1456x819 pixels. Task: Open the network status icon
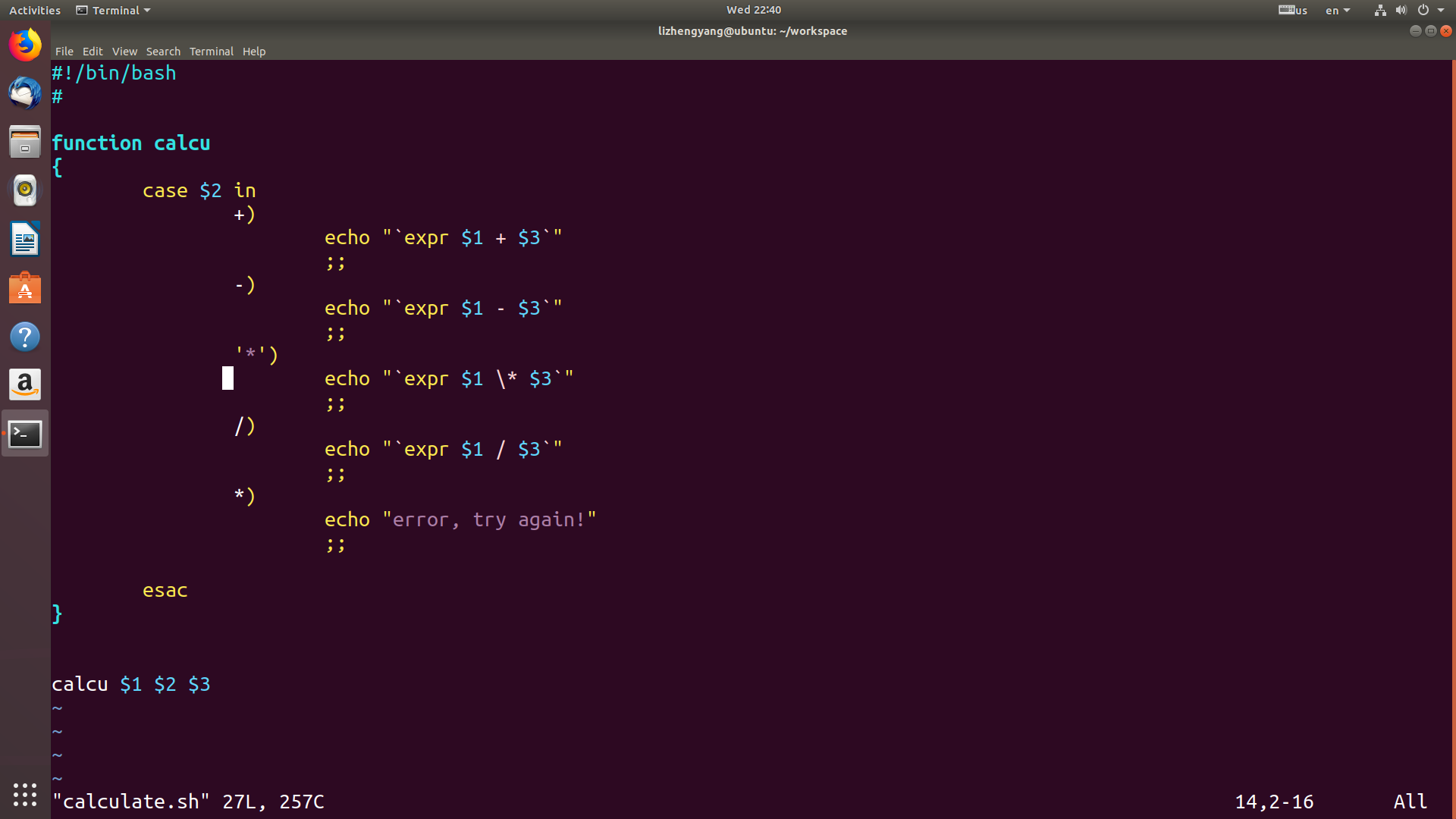click(1380, 10)
